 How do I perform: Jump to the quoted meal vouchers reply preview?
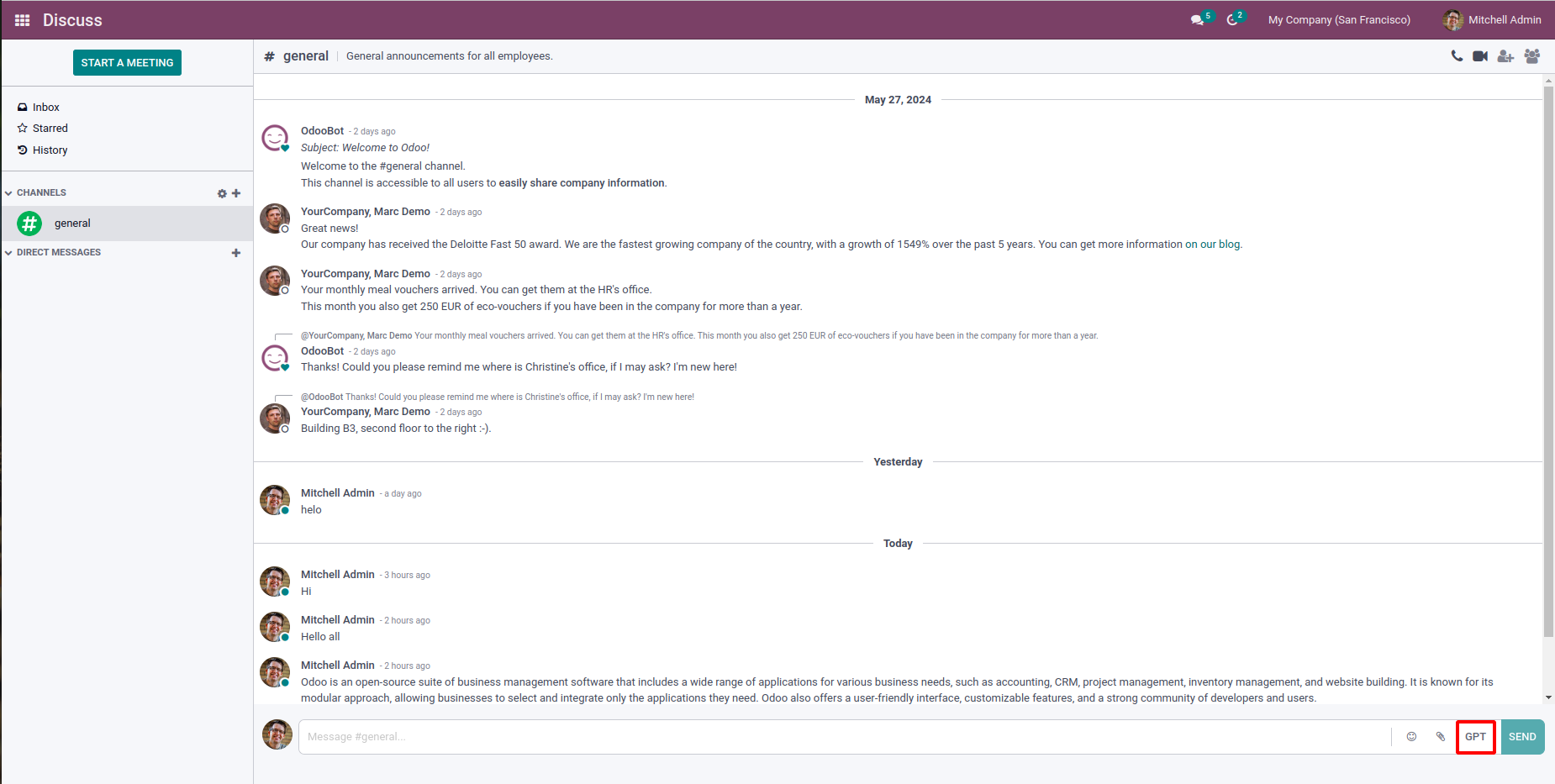point(699,336)
